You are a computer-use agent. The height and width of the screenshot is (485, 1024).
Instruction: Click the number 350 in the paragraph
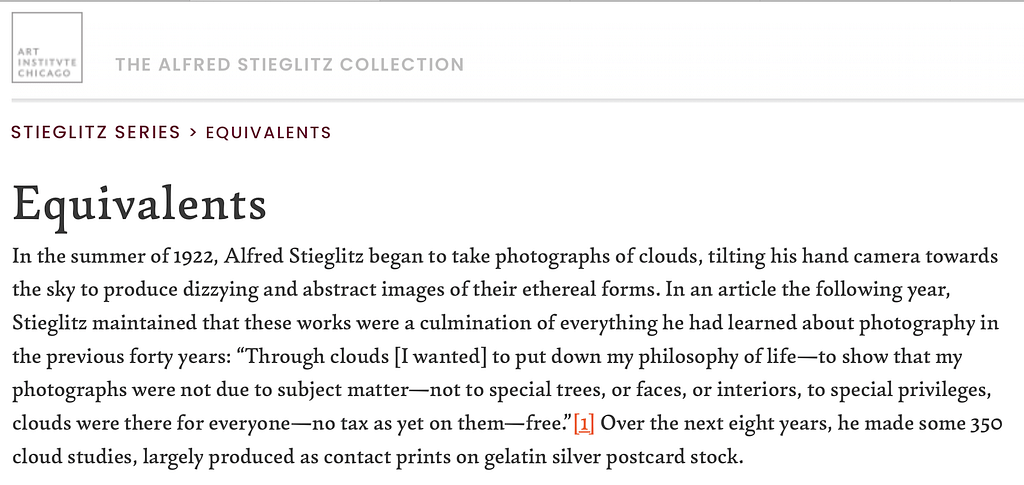coord(986,424)
